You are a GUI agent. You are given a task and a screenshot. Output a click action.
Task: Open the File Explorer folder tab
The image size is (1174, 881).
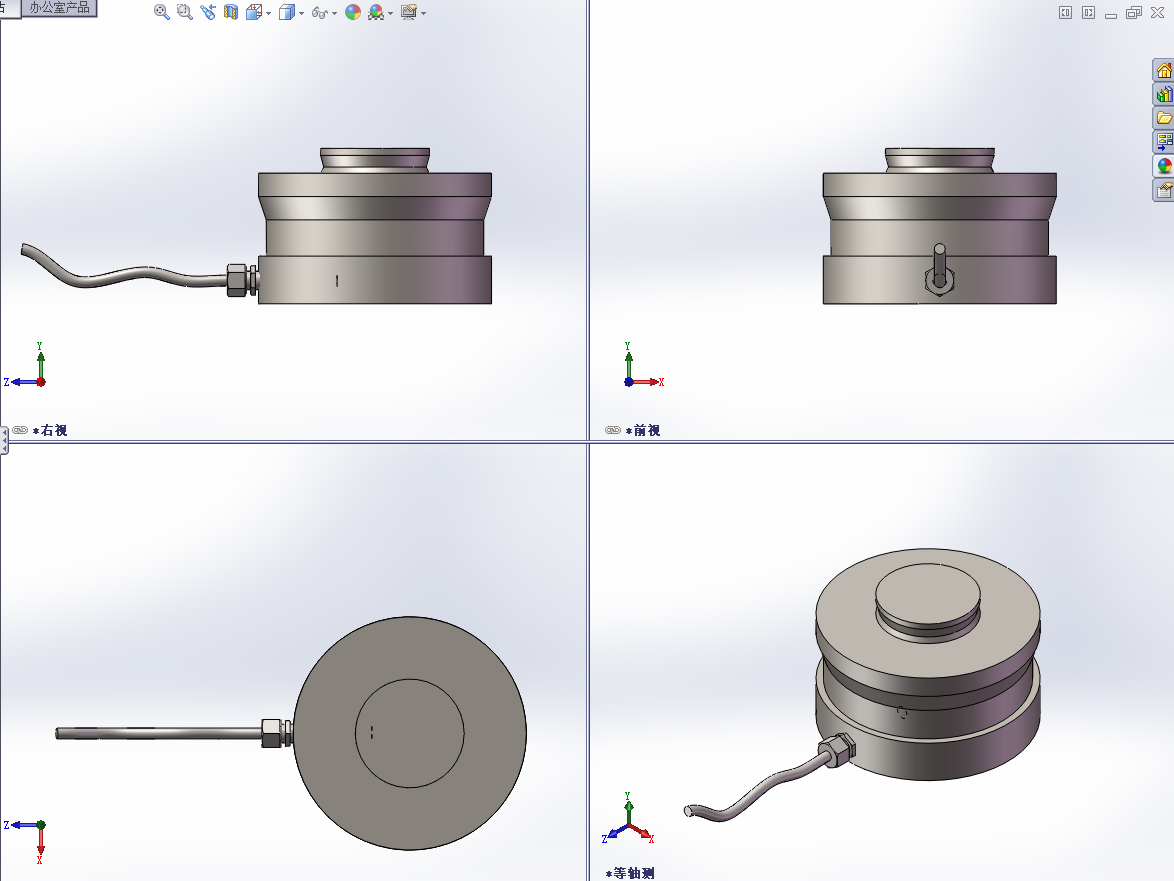pos(1164,118)
